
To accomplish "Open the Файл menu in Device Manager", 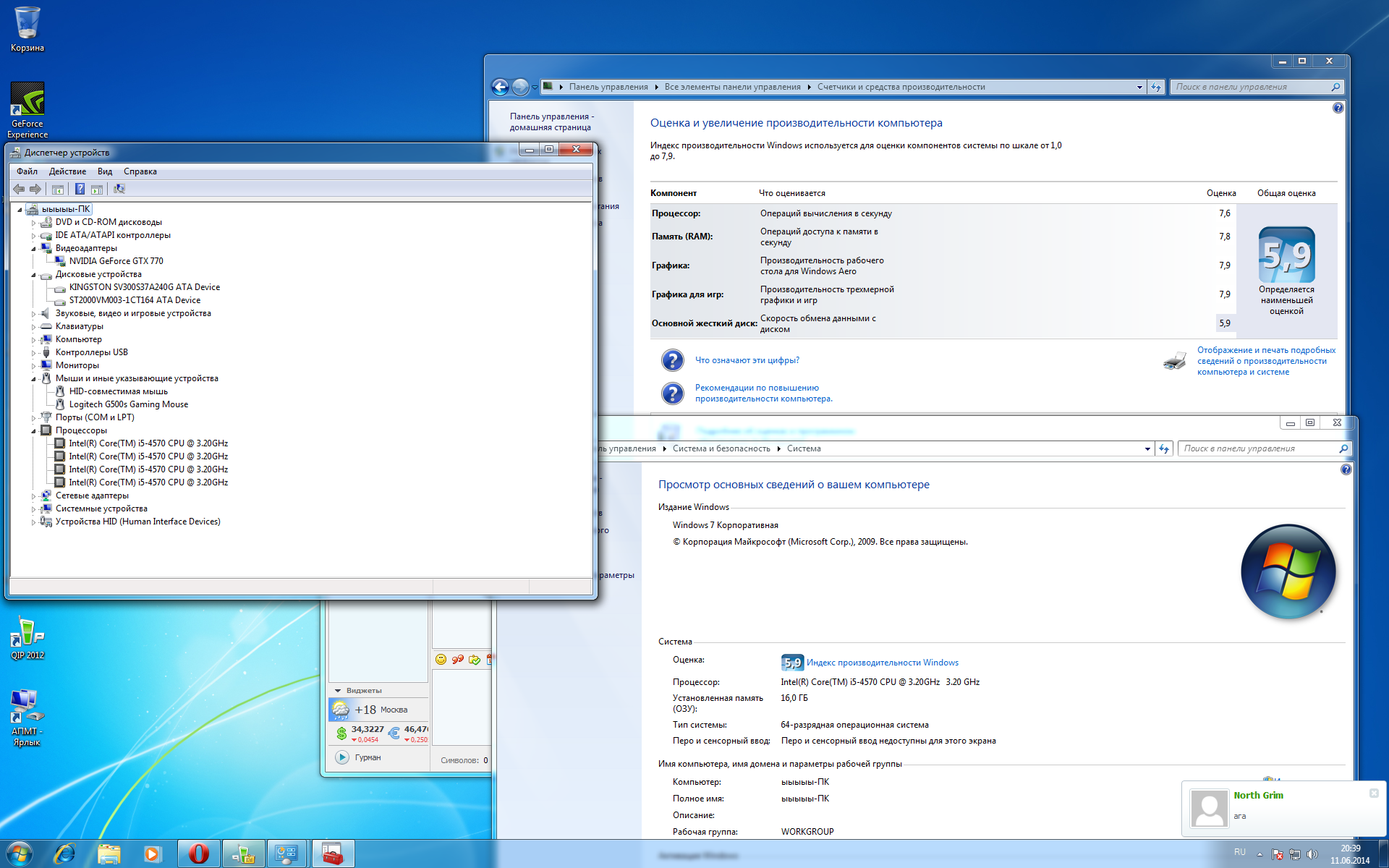I will tap(27, 171).
